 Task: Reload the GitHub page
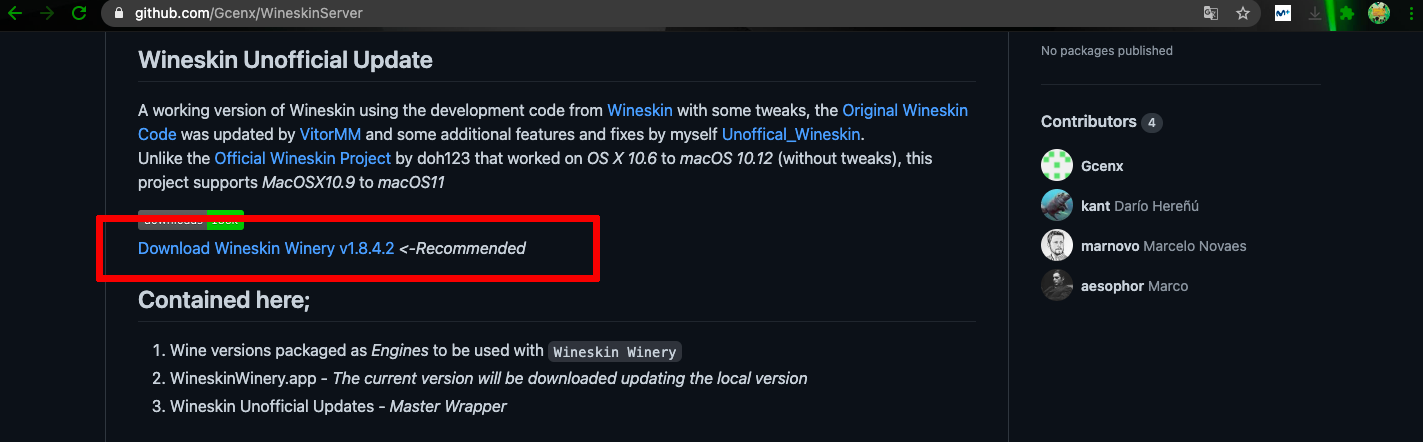[x=79, y=14]
